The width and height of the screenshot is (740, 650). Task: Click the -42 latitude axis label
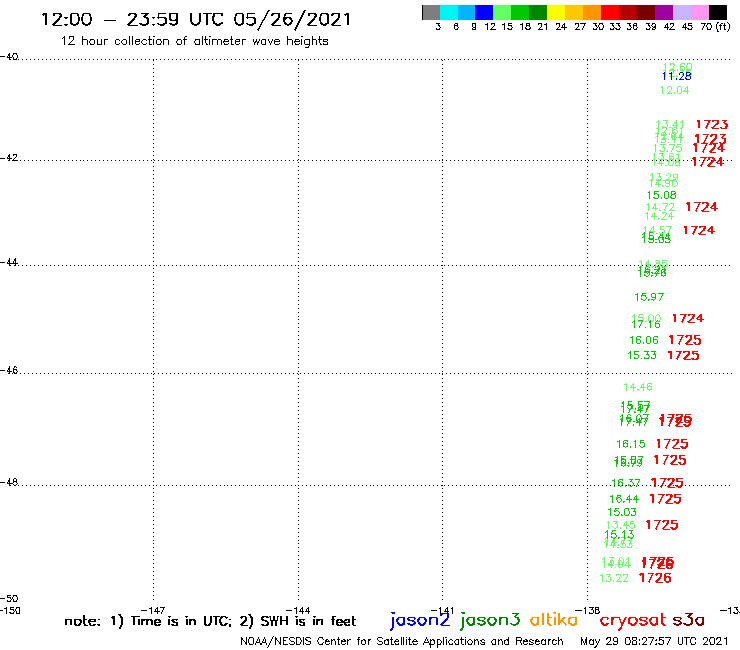9,158
